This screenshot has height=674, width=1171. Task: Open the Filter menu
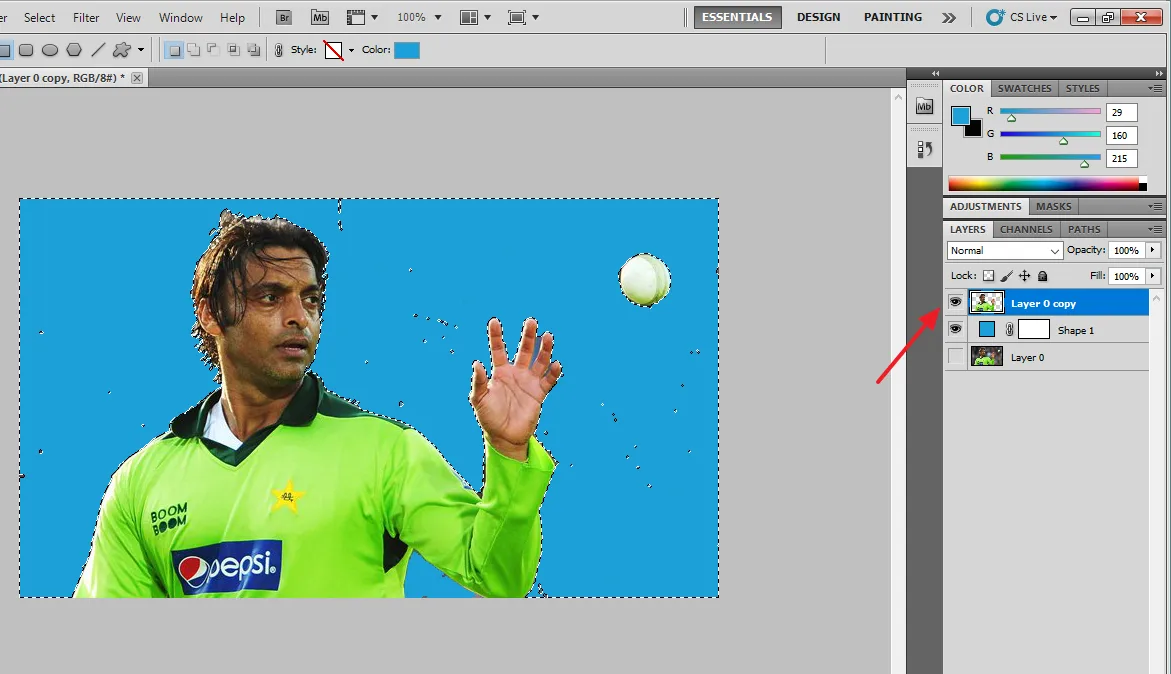(86, 17)
